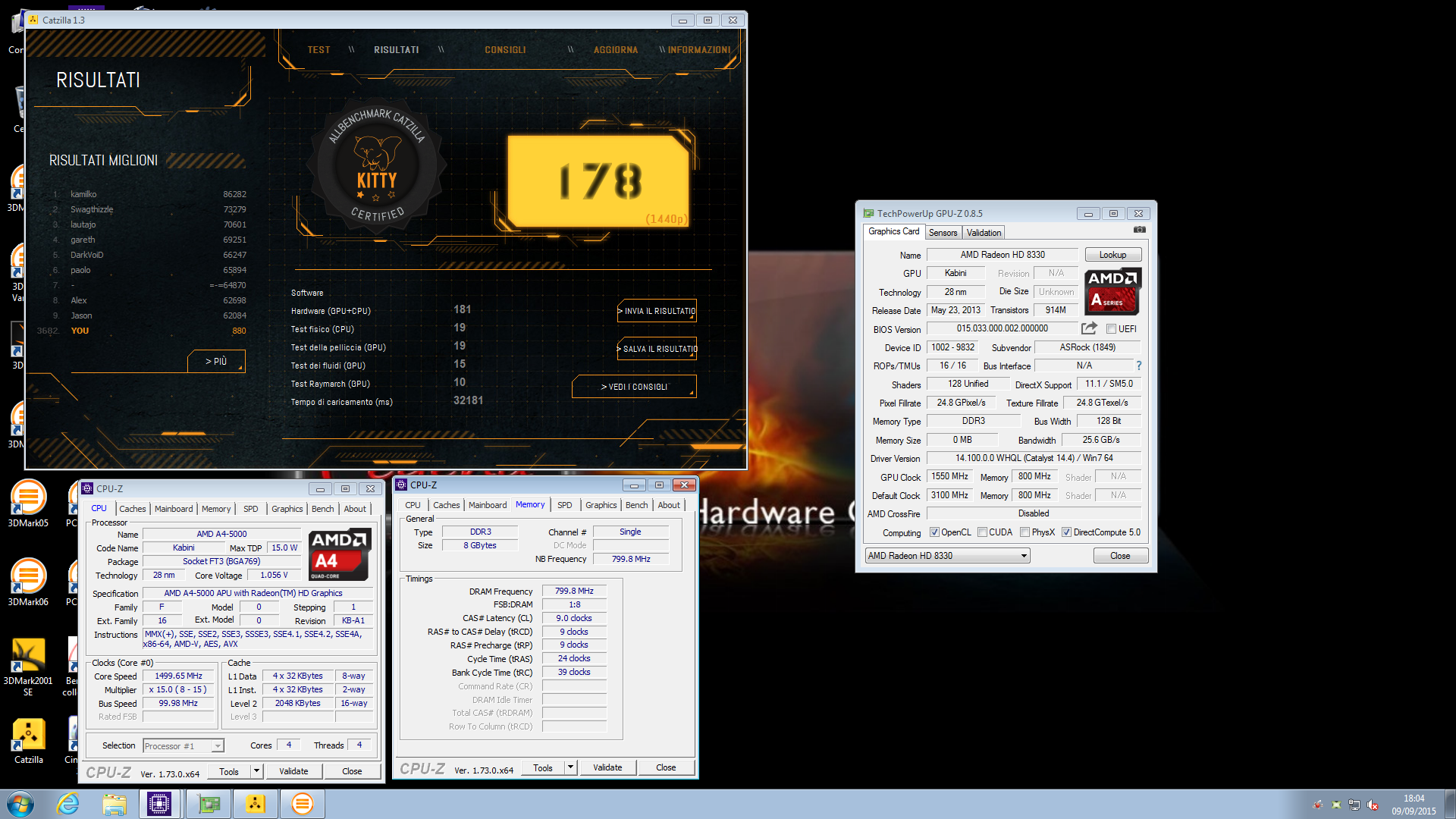The image size is (1456, 819).
Task: Open the 3DMark06 desktop shortcut
Action: (x=28, y=582)
